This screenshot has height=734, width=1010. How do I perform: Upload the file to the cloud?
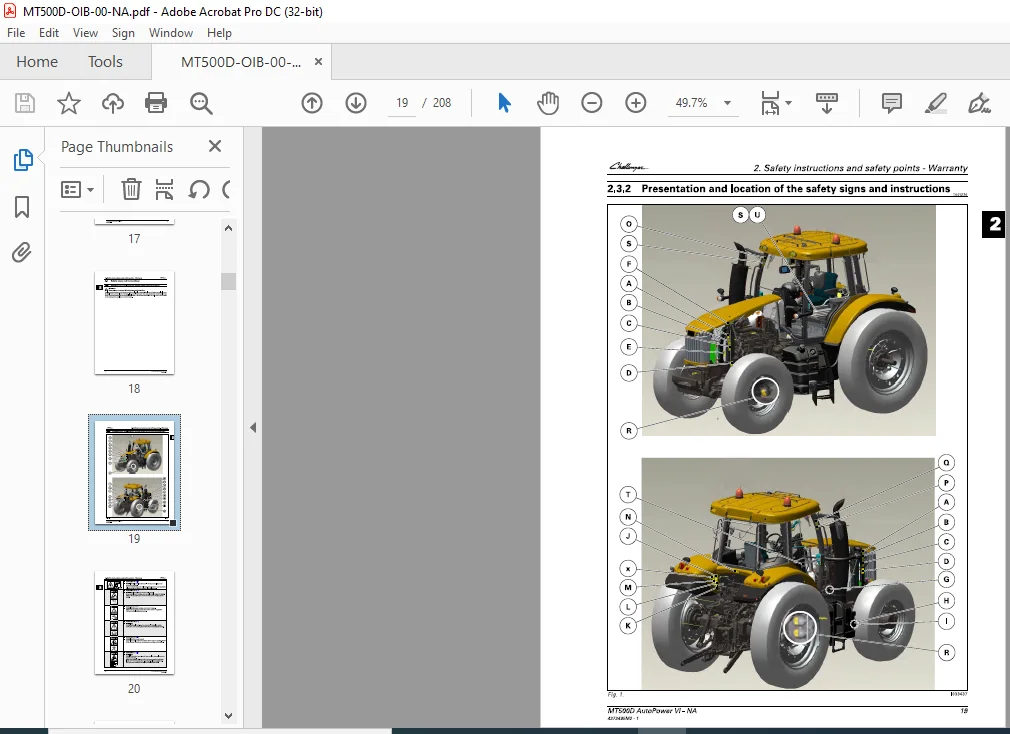click(x=113, y=103)
